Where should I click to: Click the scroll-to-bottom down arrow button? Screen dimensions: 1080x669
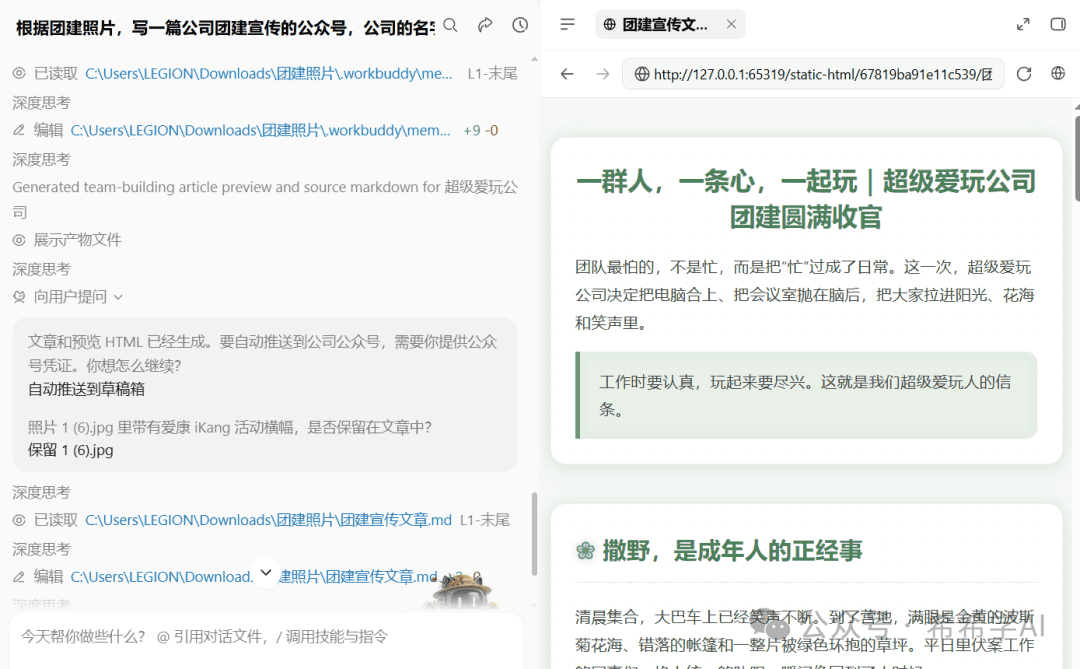[x=266, y=573]
